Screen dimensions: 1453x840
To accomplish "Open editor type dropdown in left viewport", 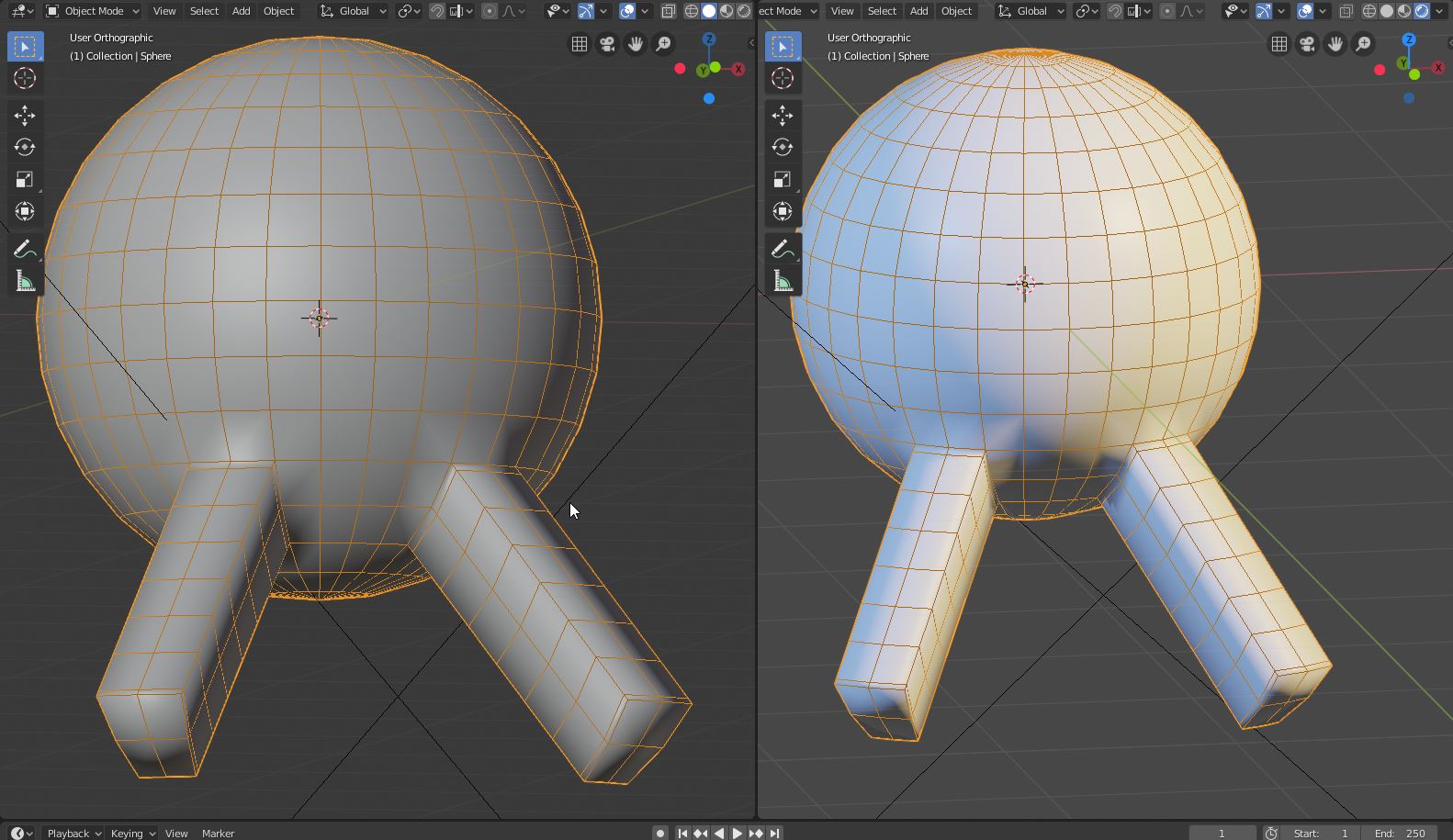I will click(x=22, y=11).
